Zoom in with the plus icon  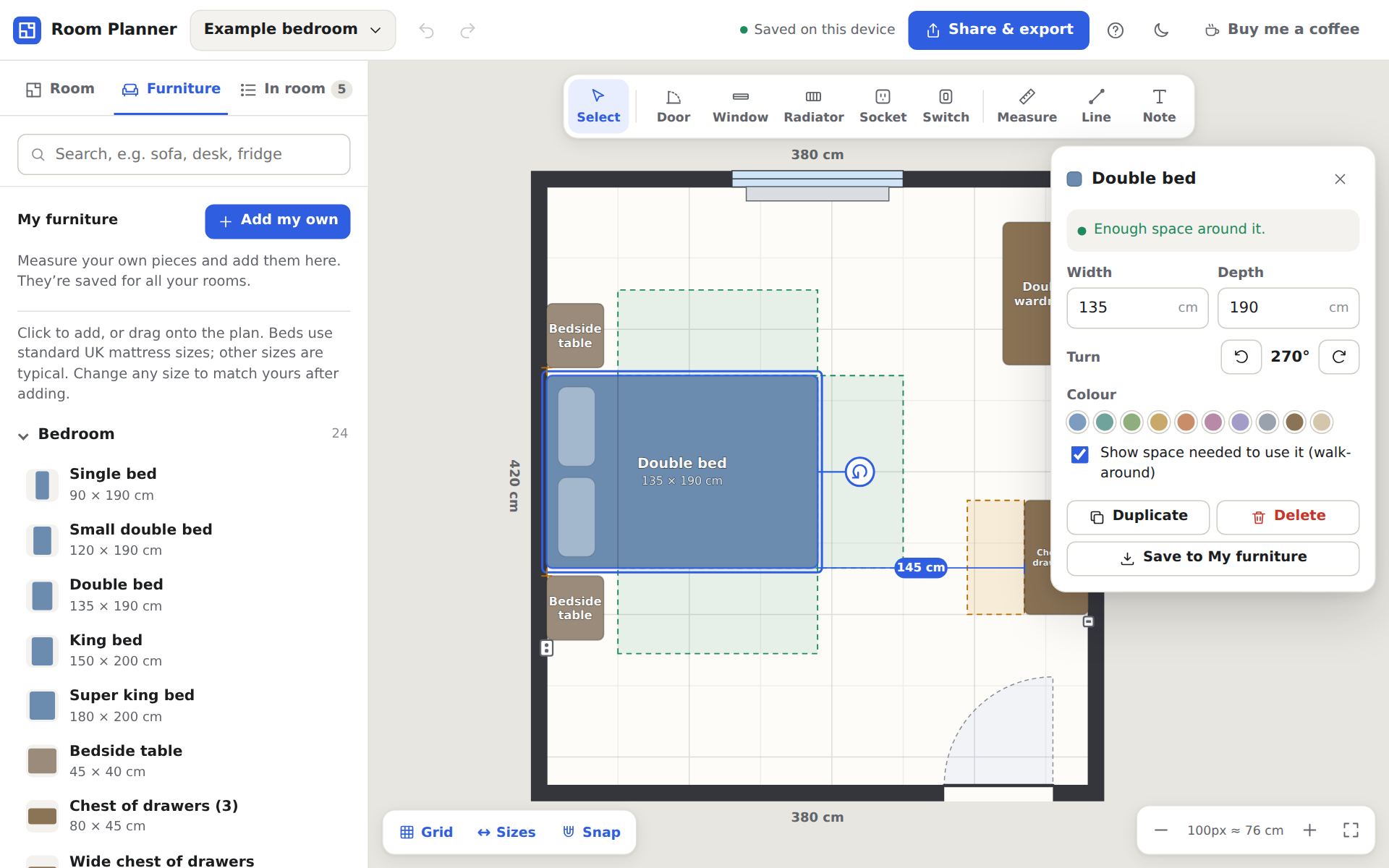(x=1309, y=830)
